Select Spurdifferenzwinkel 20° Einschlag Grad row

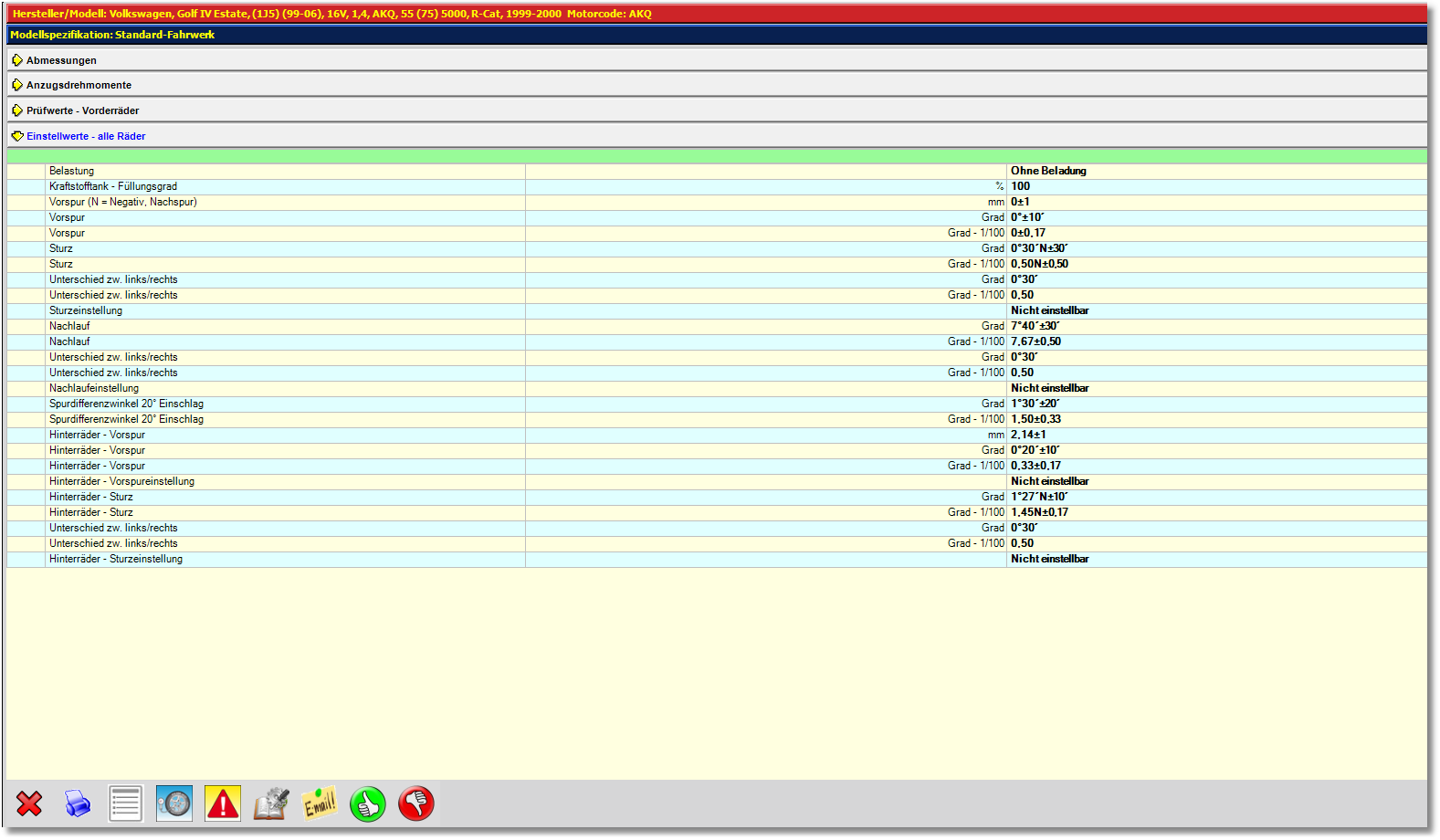pos(717,404)
